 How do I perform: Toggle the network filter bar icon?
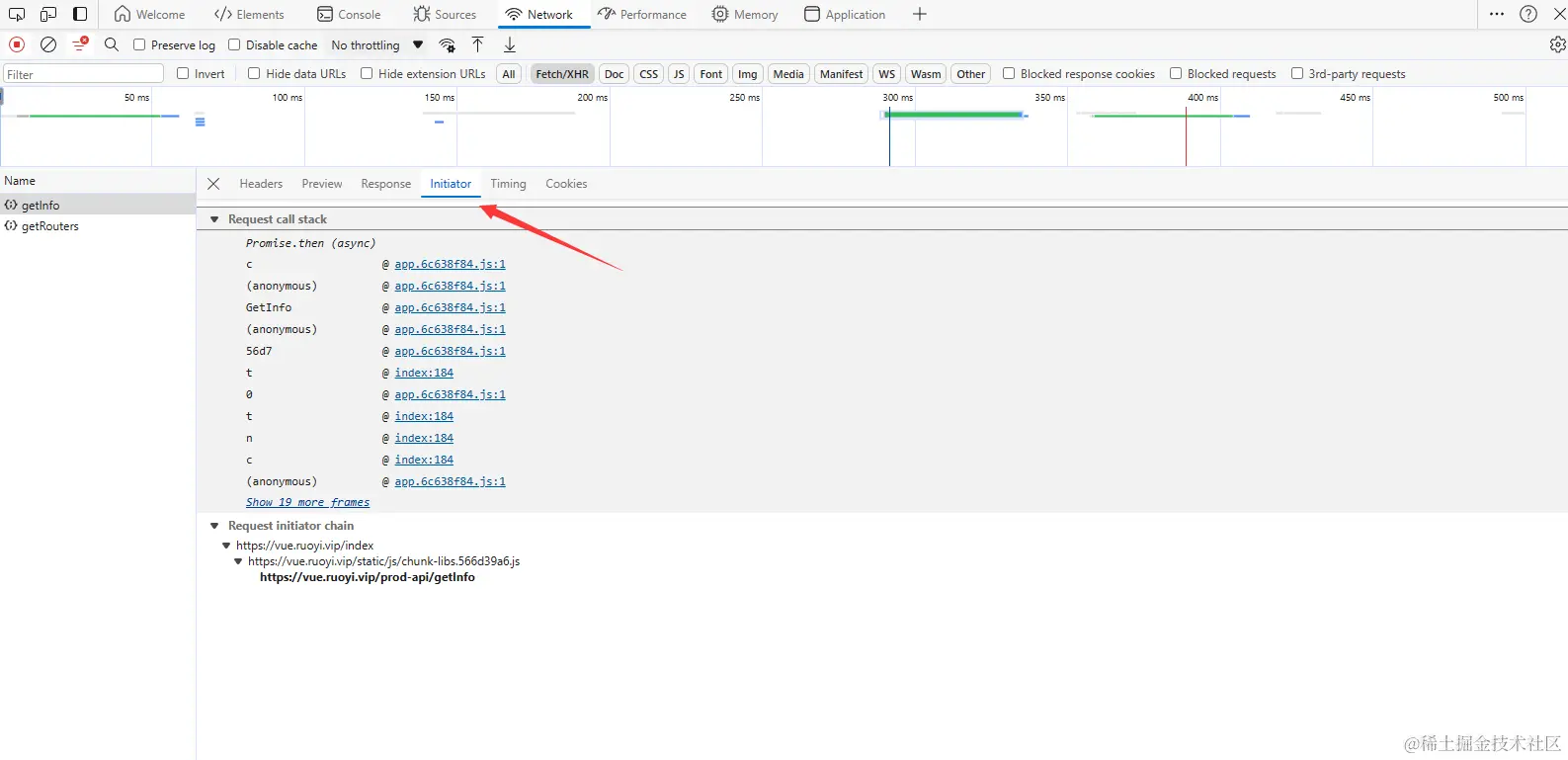click(x=80, y=44)
